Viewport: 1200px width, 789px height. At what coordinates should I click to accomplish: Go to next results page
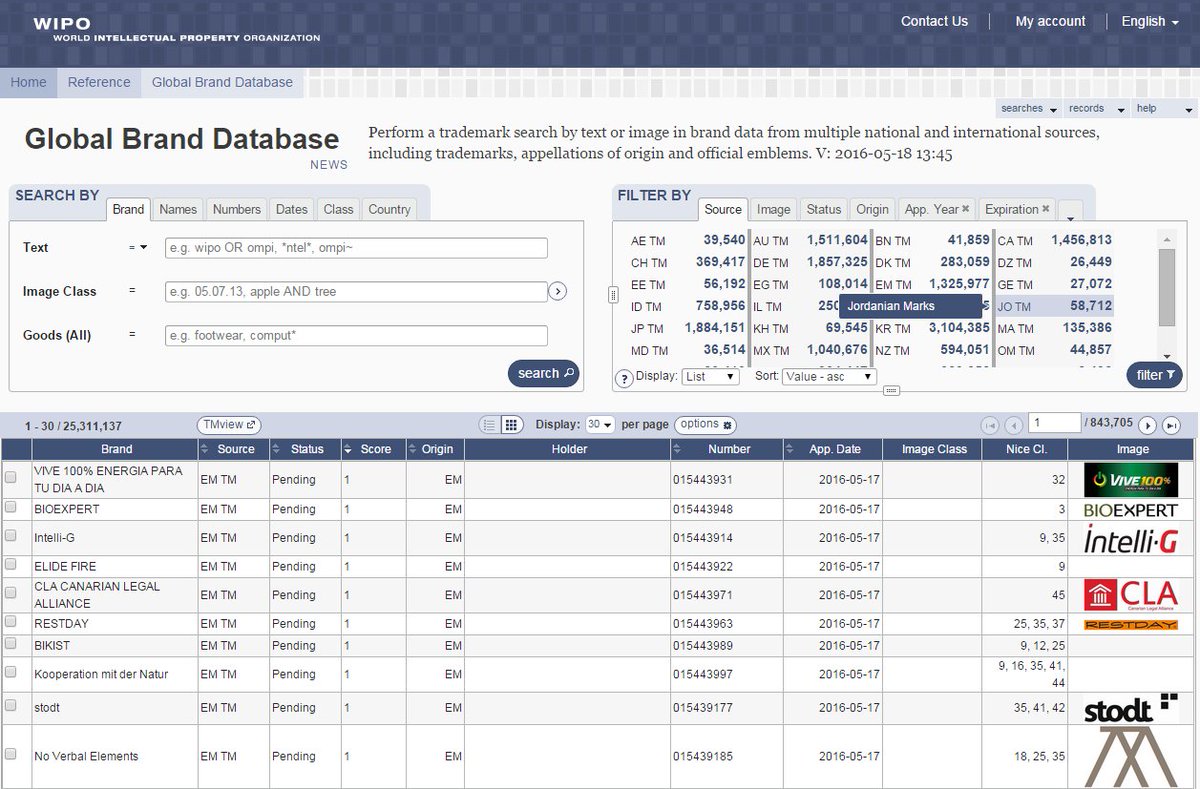coord(1148,425)
